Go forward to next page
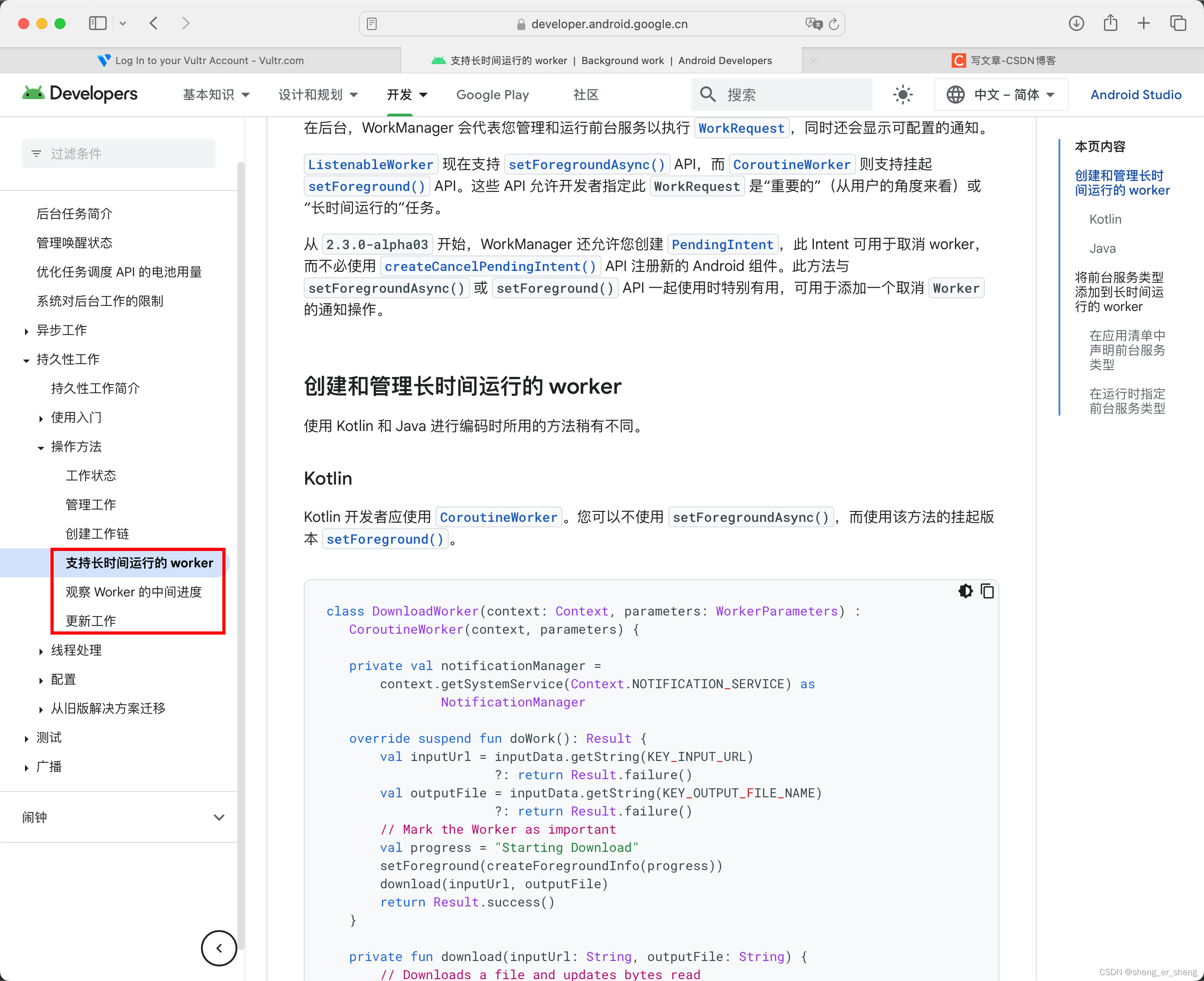Image resolution: width=1204 pixels, height=981 pixels. (x=186, y=23)
